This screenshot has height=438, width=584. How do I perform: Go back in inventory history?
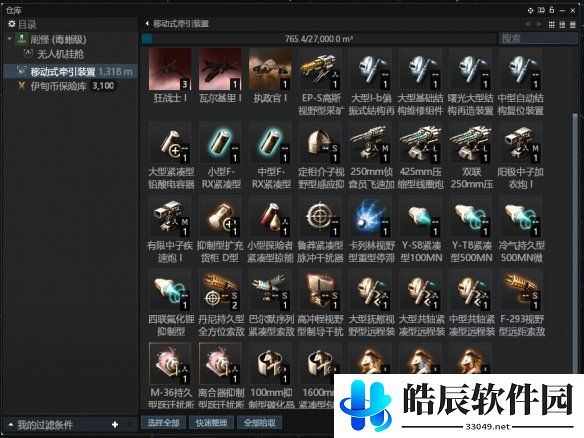pyautogui.click(x=528, y=24)
